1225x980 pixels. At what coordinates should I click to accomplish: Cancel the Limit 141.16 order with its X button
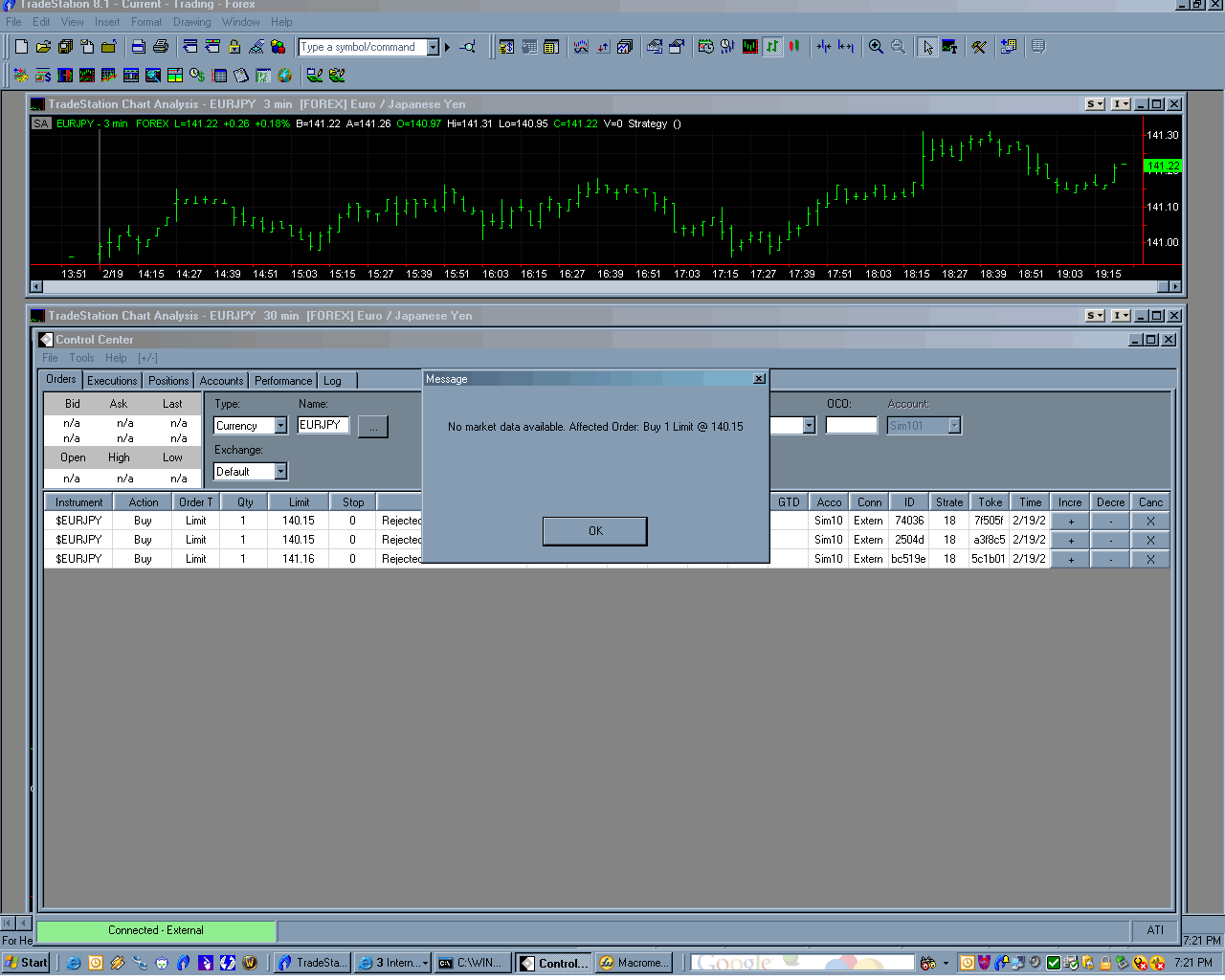[1150, 559]
